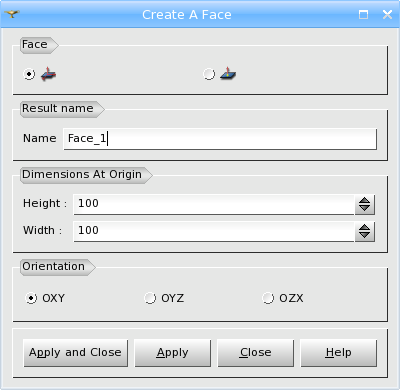Click the face-from-edge-or-plane constructor icon
Screen dimensions: 400x390
[x=228, y=74]
